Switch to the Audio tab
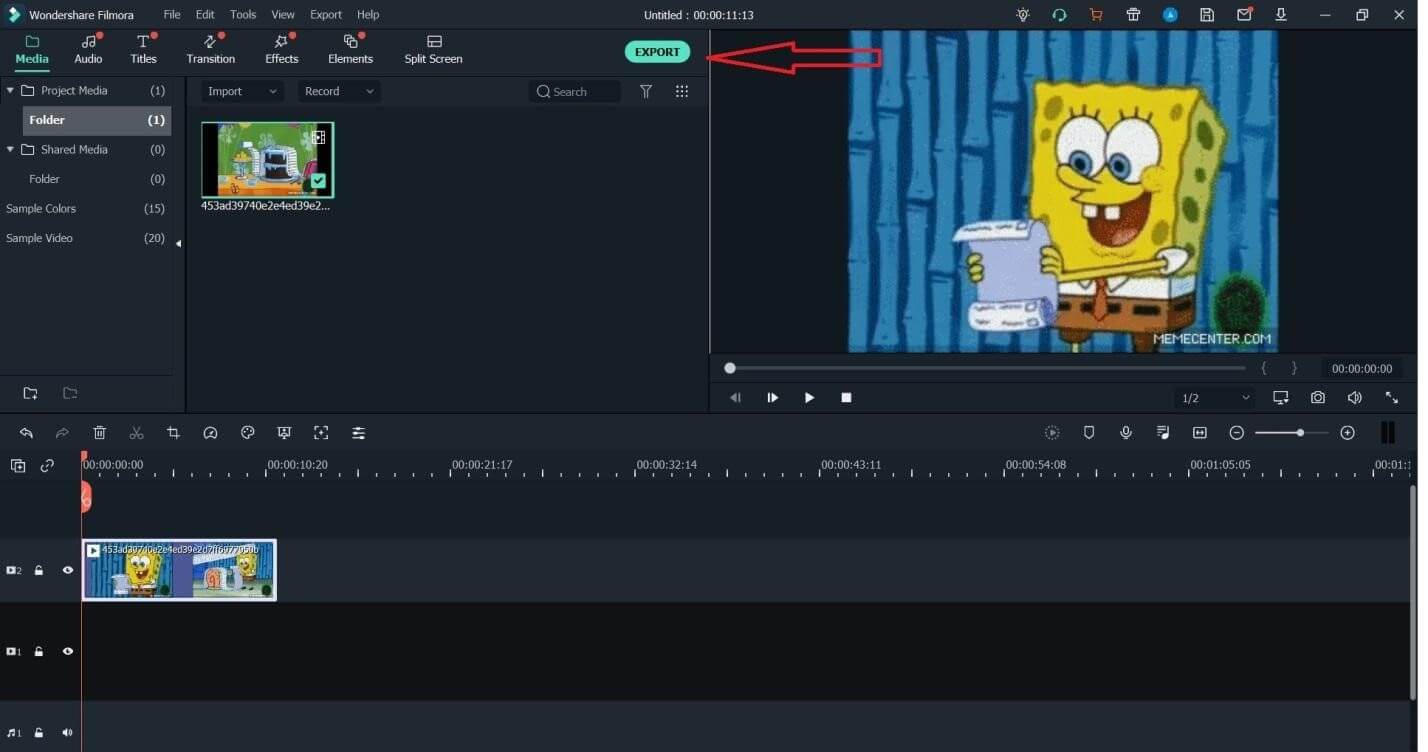This screenshot has height=752, width=1428. click(x=88, y=49)
